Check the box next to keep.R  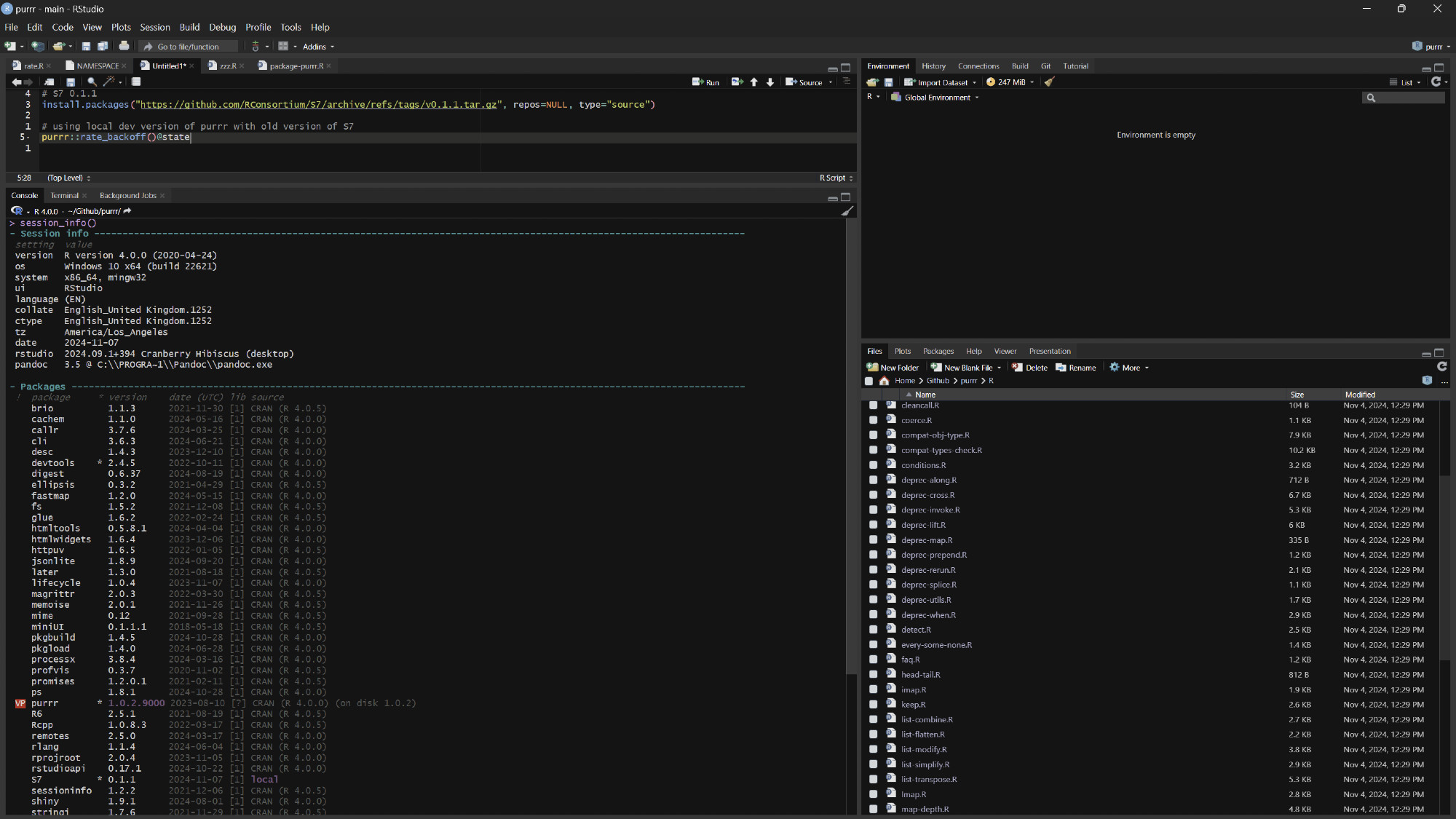(873, 705)
